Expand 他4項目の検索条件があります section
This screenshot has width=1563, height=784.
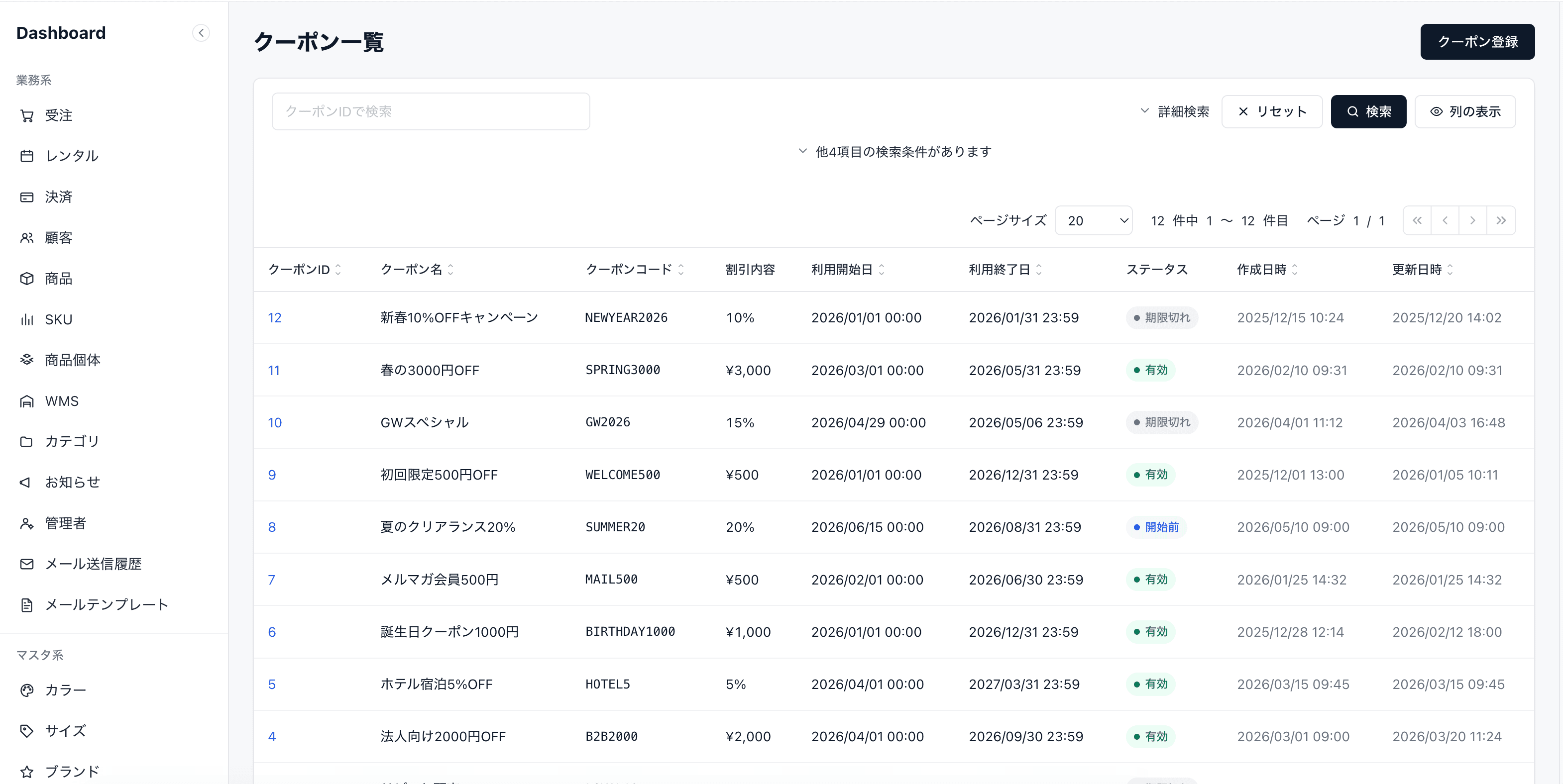(894, 152)
